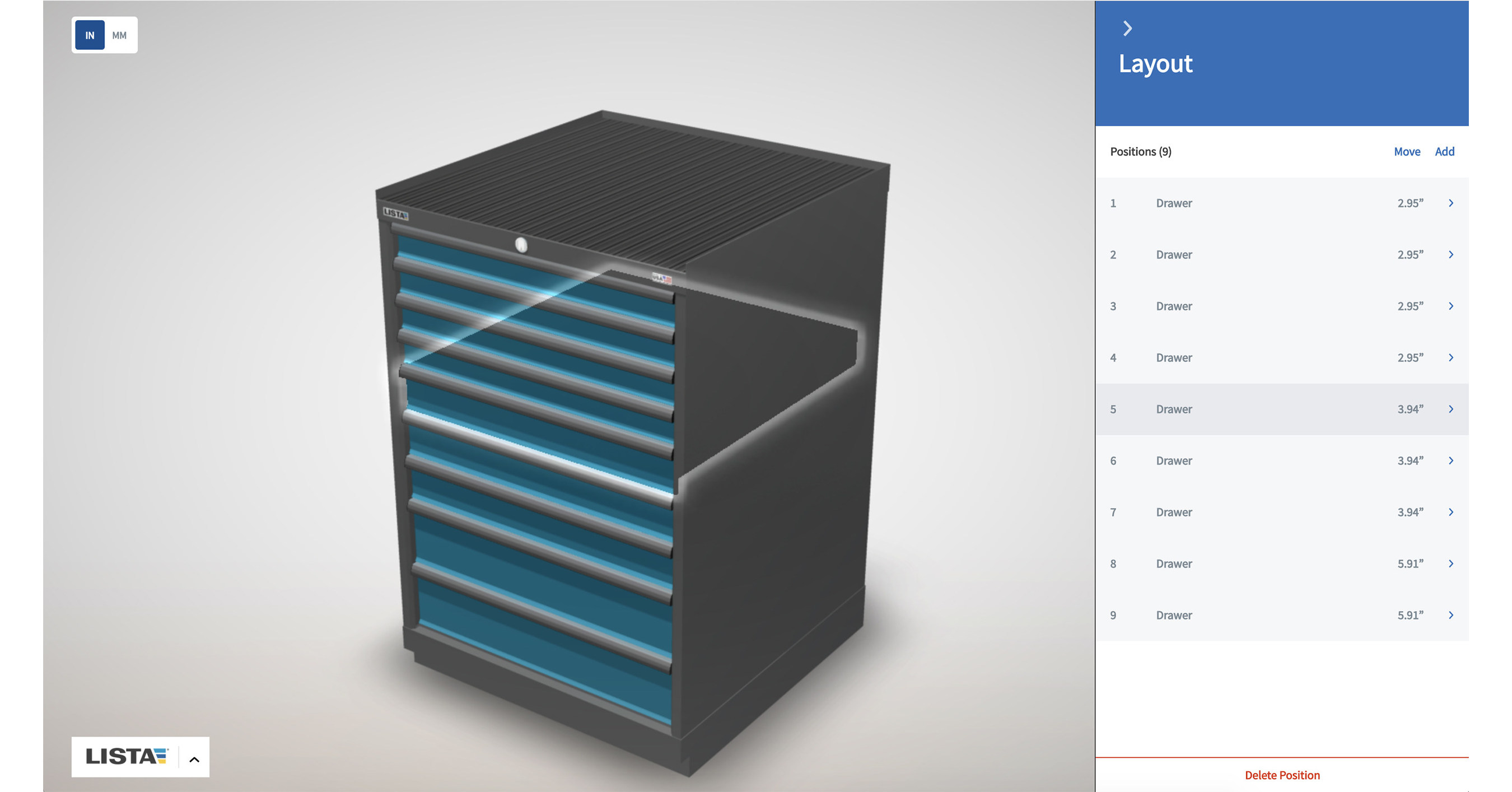Image resolution: width=1512 pixels, height=792 pixels.
Task: Click Delete Position to remove selected drawer
Action: pos(1282,775)
